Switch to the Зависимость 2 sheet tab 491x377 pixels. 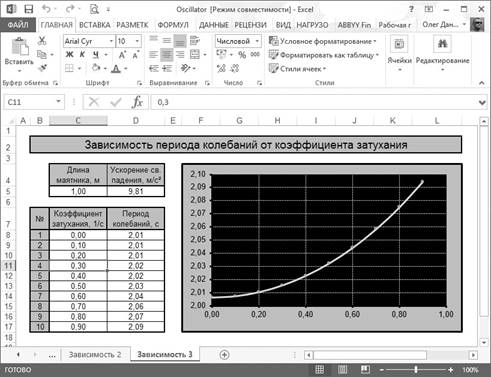click(x=95, y=355)
